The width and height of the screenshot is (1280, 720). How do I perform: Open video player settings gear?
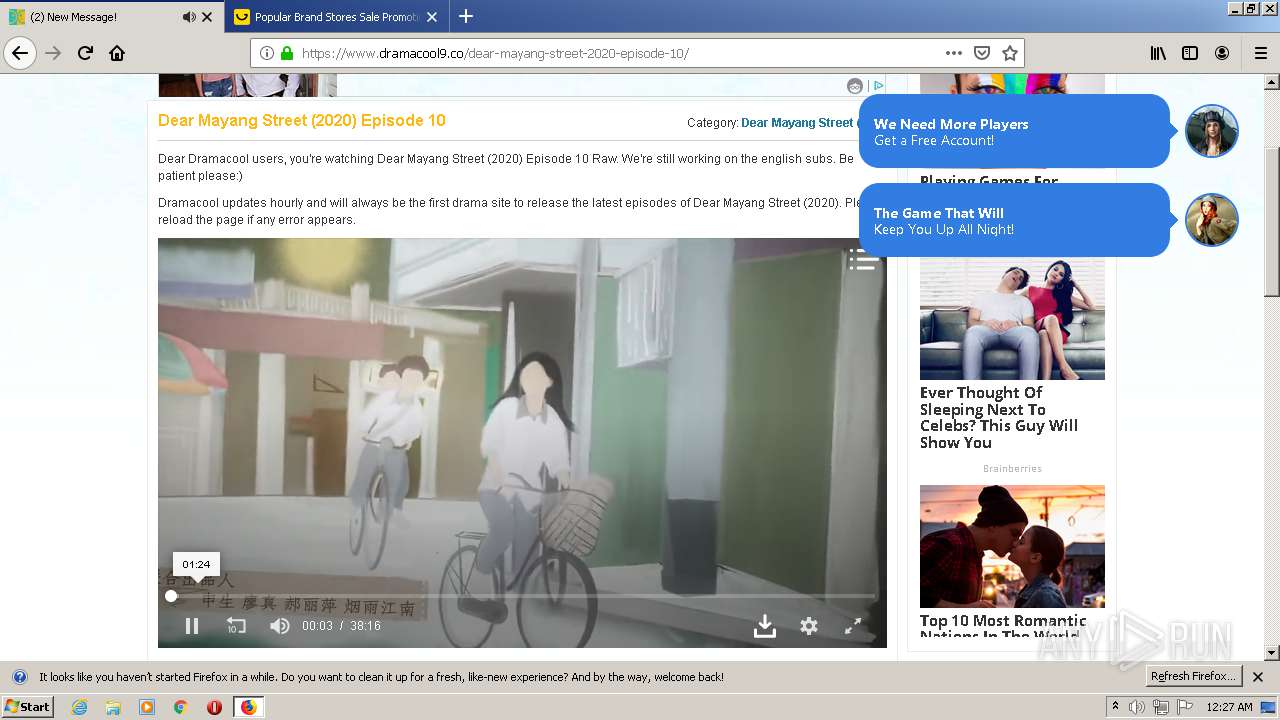[x=809, y=626]
